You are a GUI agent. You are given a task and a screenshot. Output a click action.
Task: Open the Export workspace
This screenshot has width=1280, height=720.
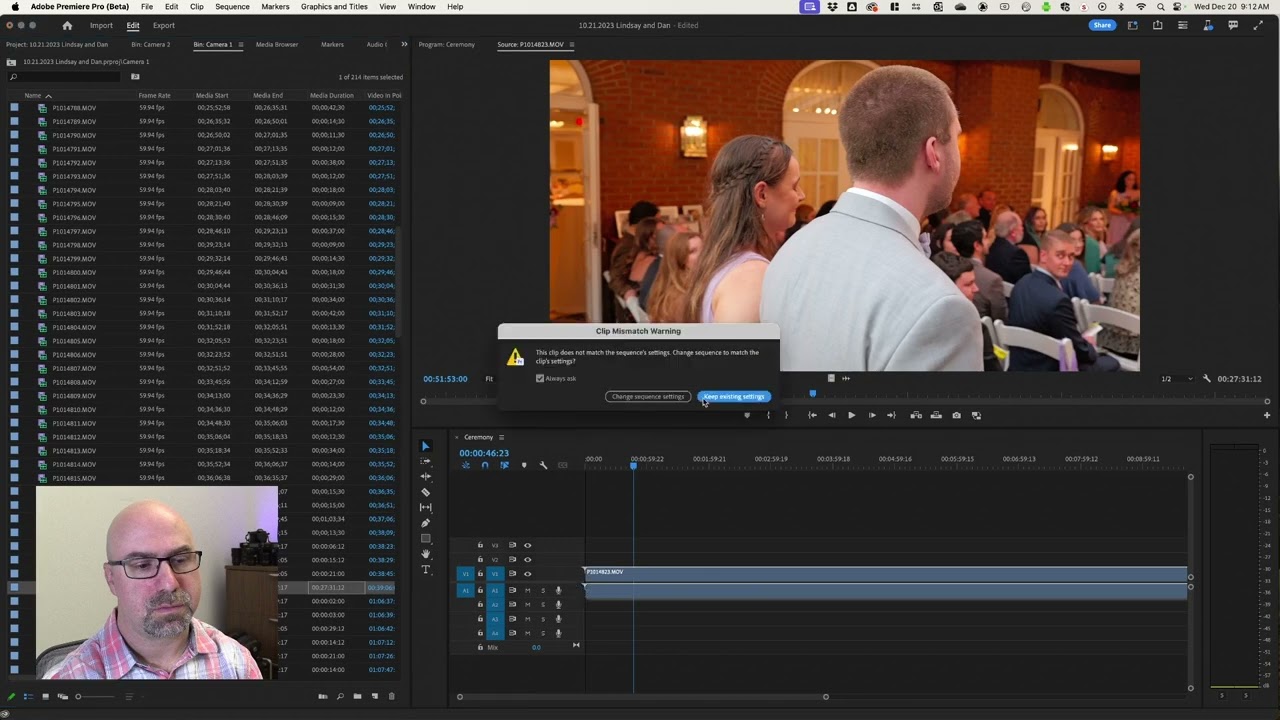pos(163,25)
